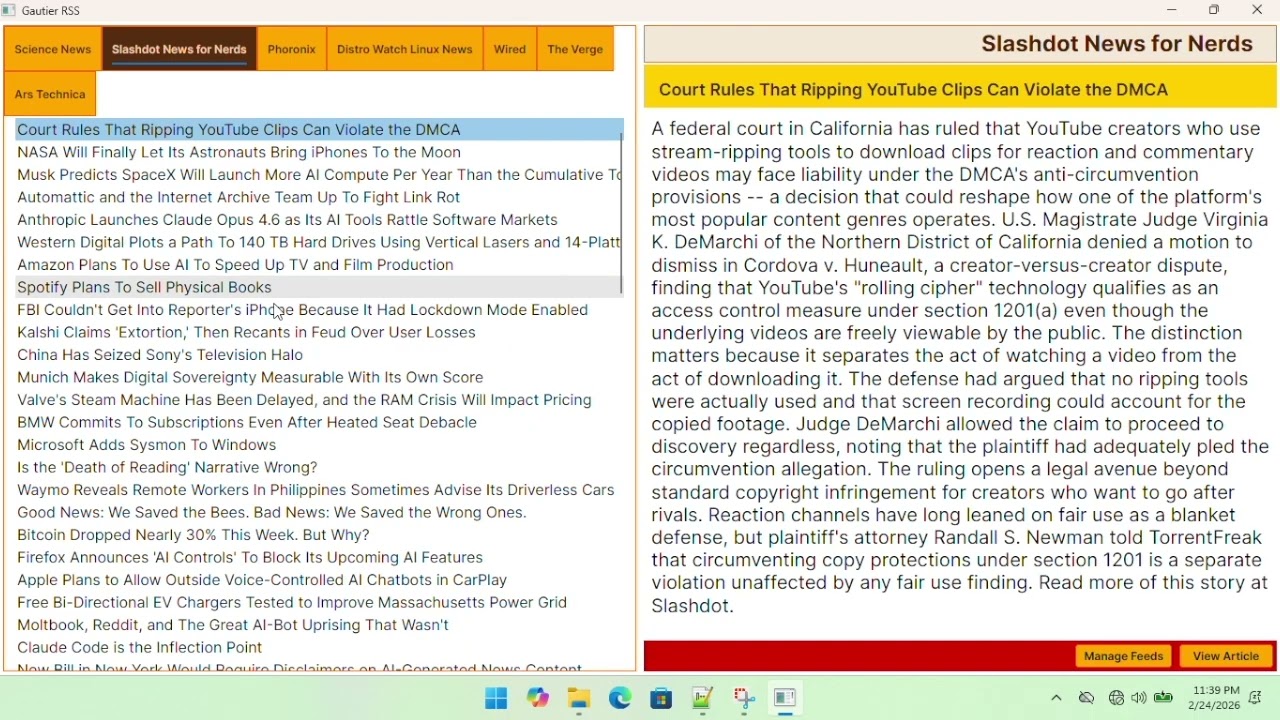The width and height of the screenshot is (1280, 720).
Task: Open Microsoft Store from the taskbar
Action: pos(662,699)
